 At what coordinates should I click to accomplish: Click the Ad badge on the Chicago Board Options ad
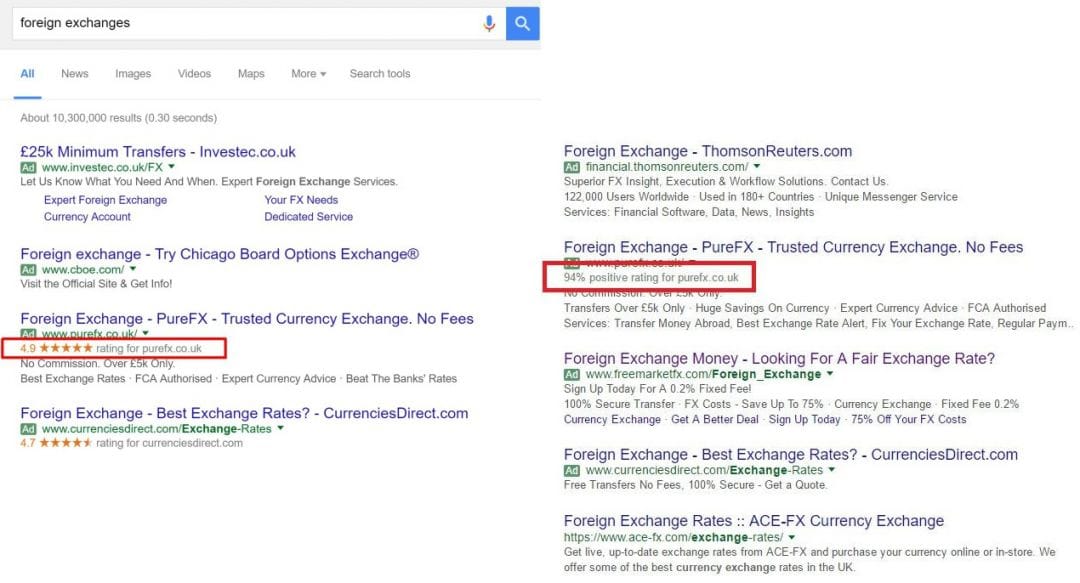tap(28, 270)
